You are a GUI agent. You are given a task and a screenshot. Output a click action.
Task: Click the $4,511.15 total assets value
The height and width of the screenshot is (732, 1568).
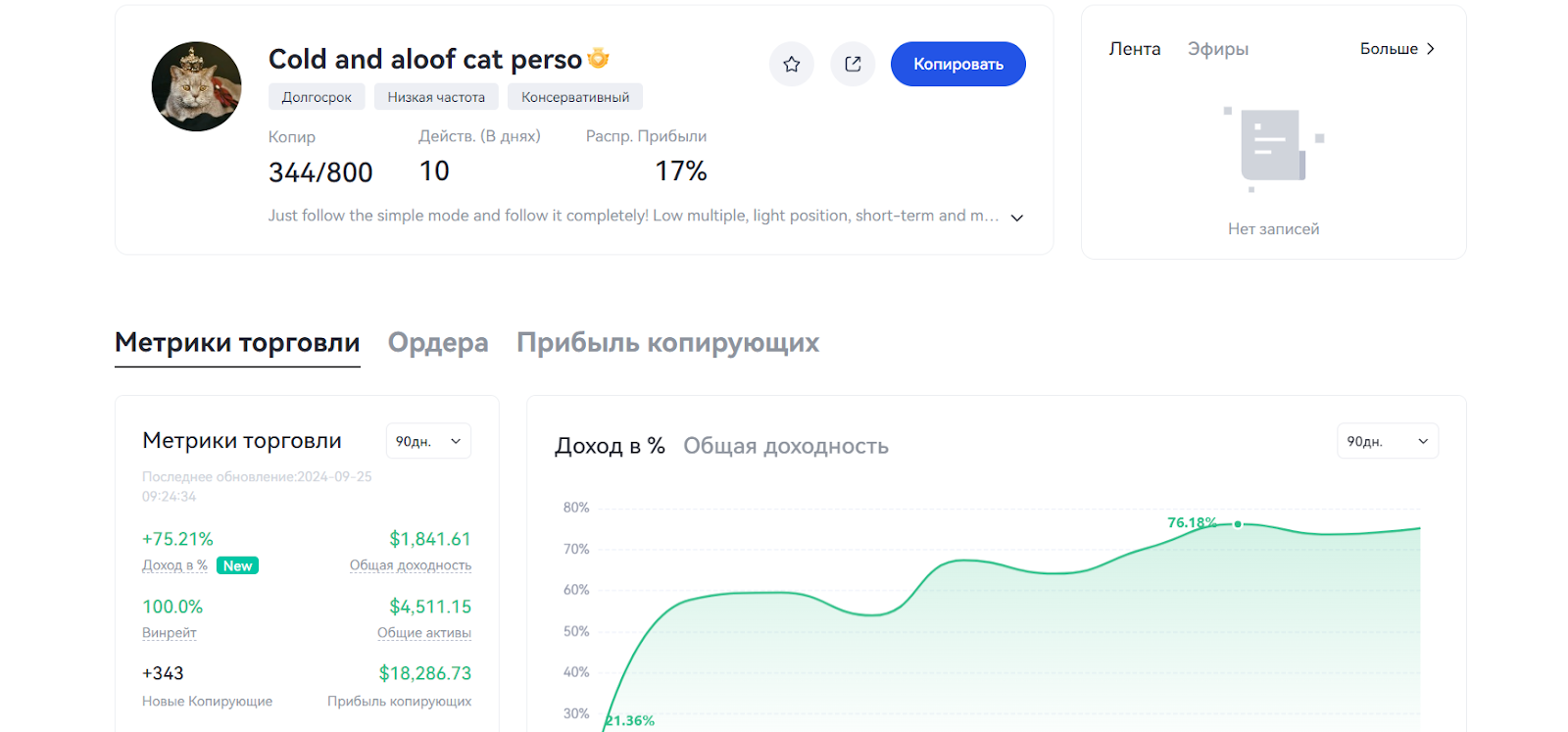[x=430, y=607]
